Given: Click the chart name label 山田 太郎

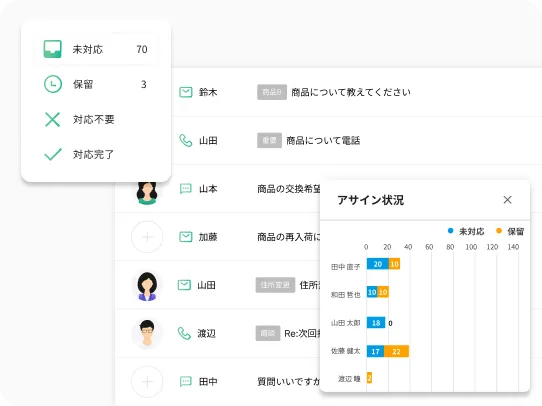Looking at the screenshot, I should pyautogui.click(x=345, y=323).
